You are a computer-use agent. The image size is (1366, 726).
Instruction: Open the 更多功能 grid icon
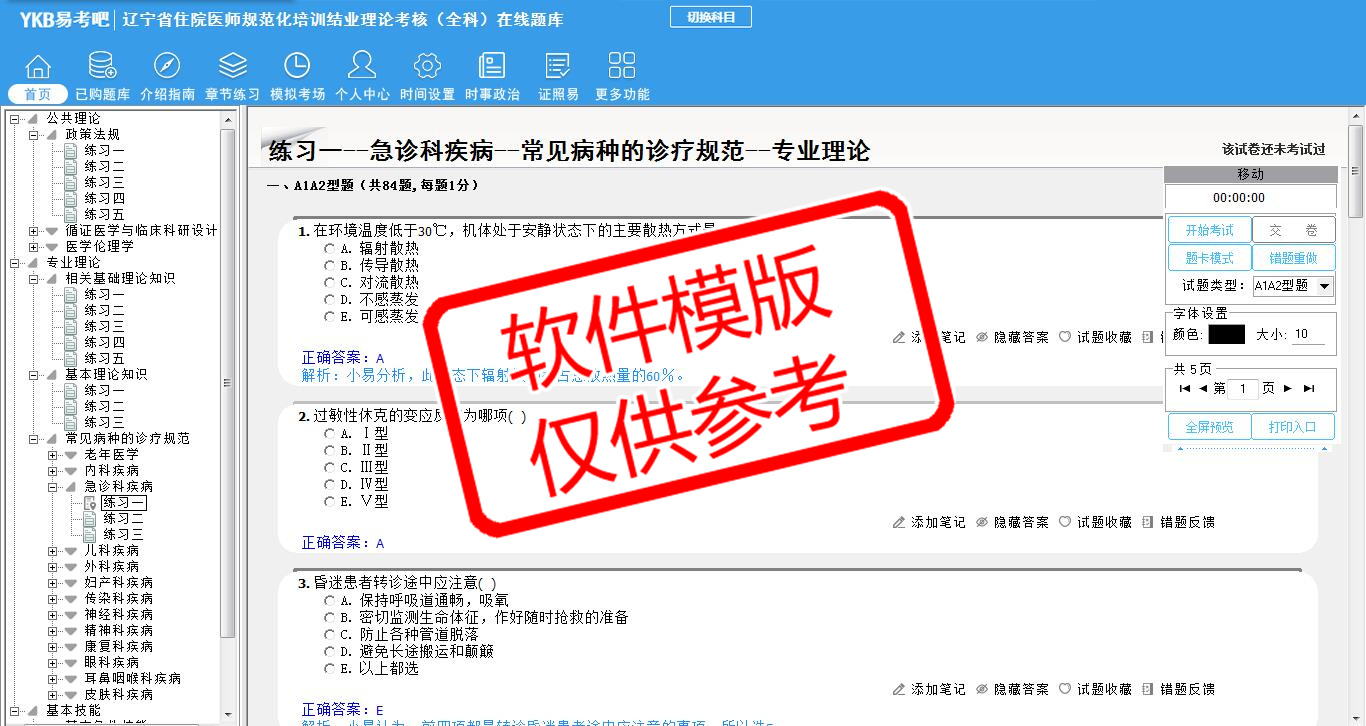click(622, 67)
